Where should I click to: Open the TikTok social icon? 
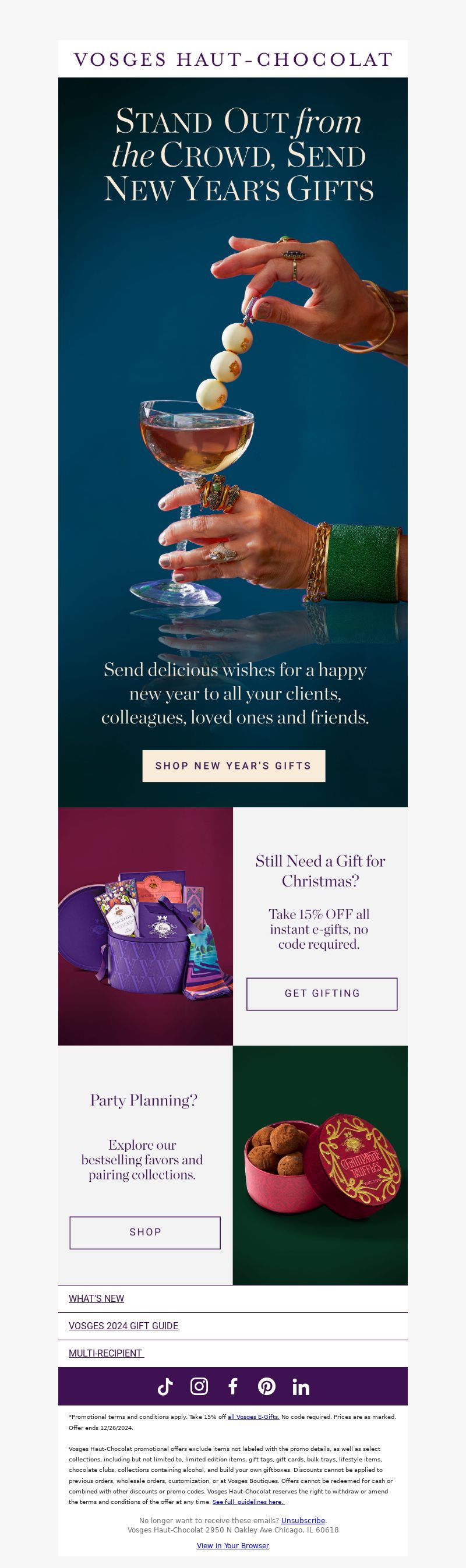(165, 1386)
